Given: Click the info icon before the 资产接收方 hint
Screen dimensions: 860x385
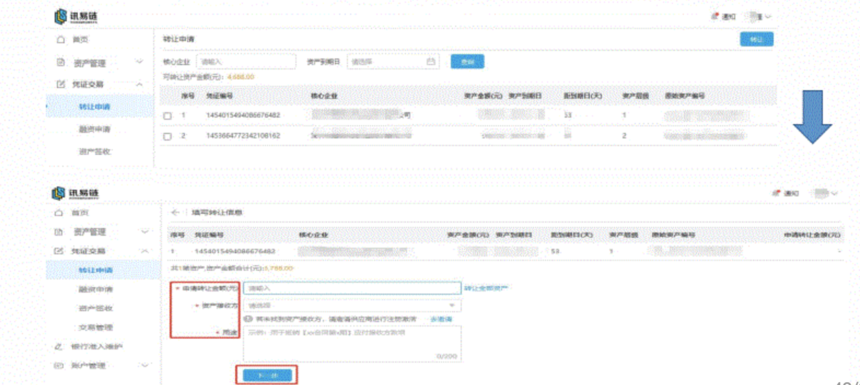Looking at the screenshot, I should [x=248, y=319].
